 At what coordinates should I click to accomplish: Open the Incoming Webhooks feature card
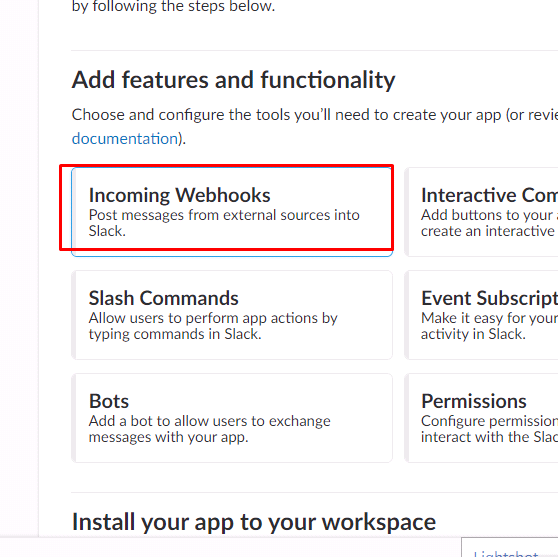(232, 212)
